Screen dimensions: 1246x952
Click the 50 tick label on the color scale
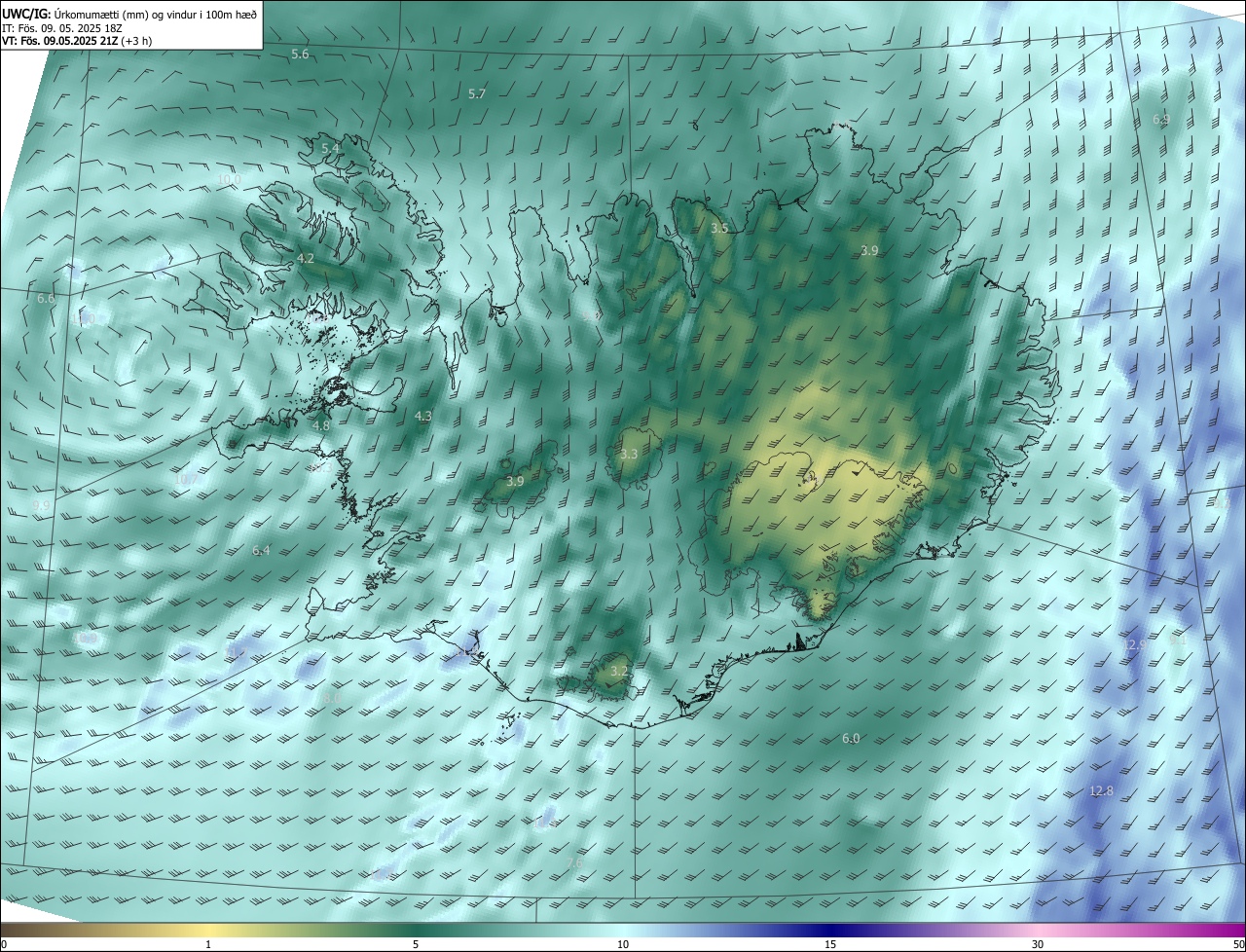1238,944
